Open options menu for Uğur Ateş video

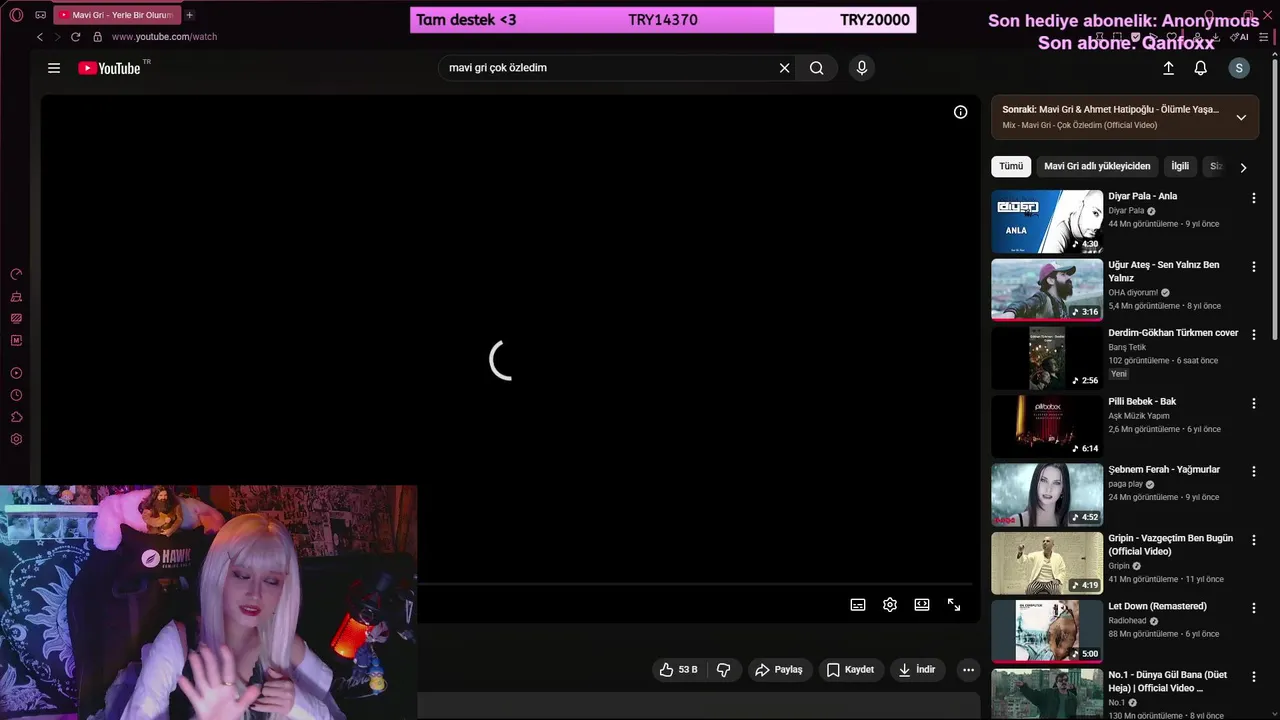tap(1253, 266)
